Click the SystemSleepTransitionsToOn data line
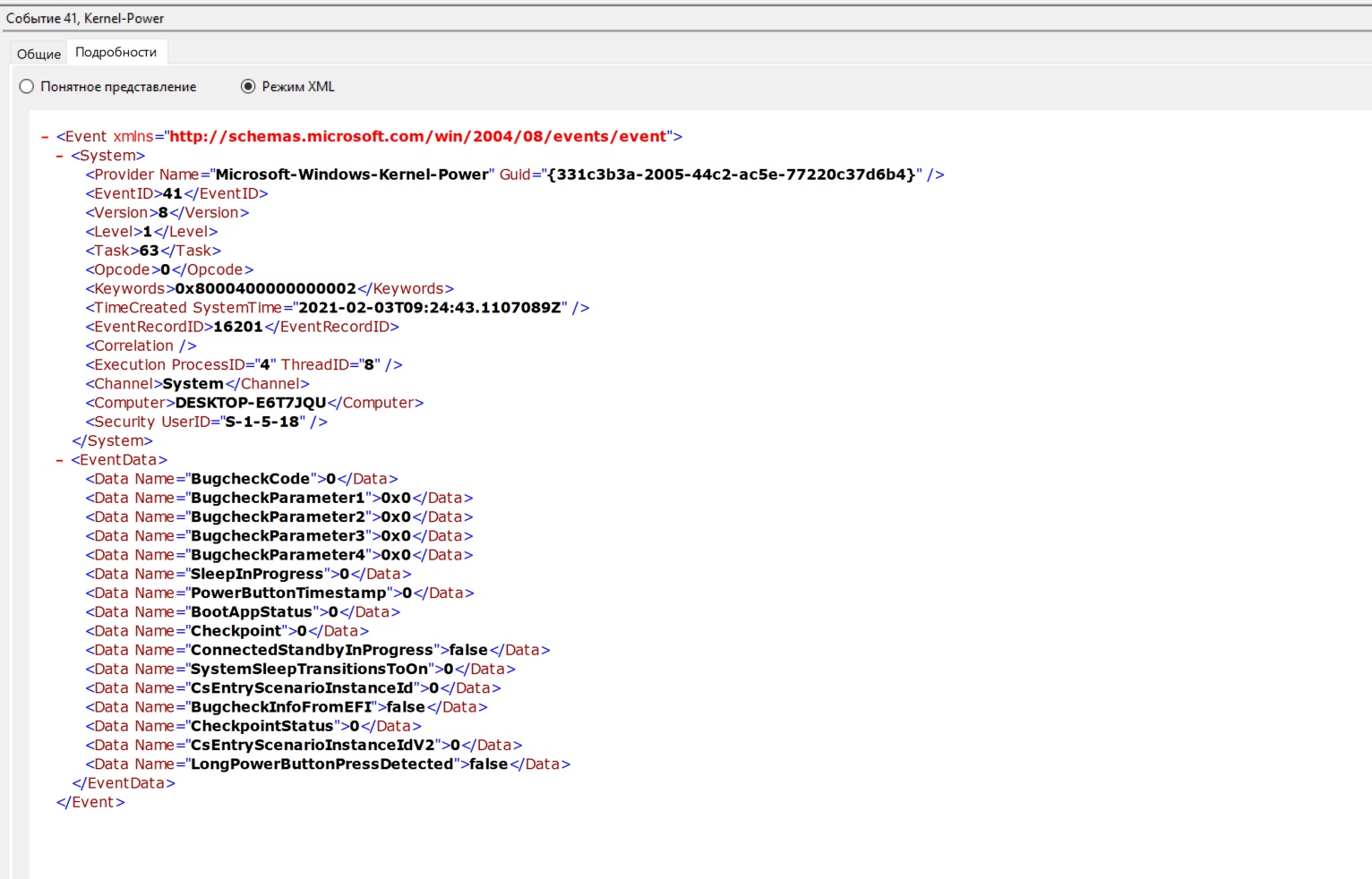 300,669
